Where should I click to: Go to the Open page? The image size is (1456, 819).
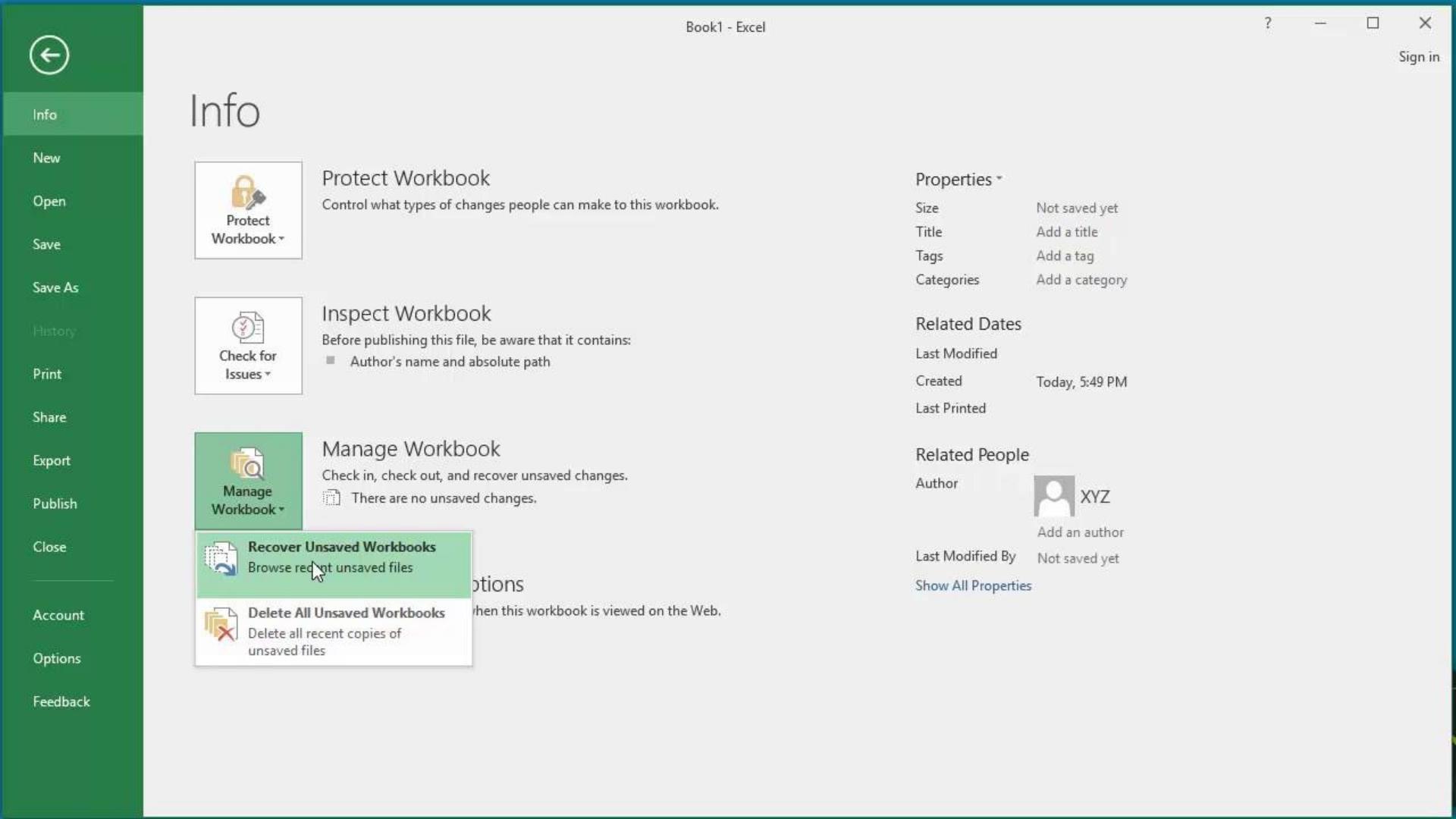point(73,201)
